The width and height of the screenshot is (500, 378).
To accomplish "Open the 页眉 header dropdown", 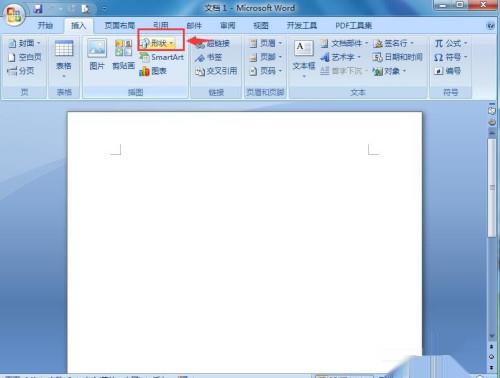I will tap(266, 43).
